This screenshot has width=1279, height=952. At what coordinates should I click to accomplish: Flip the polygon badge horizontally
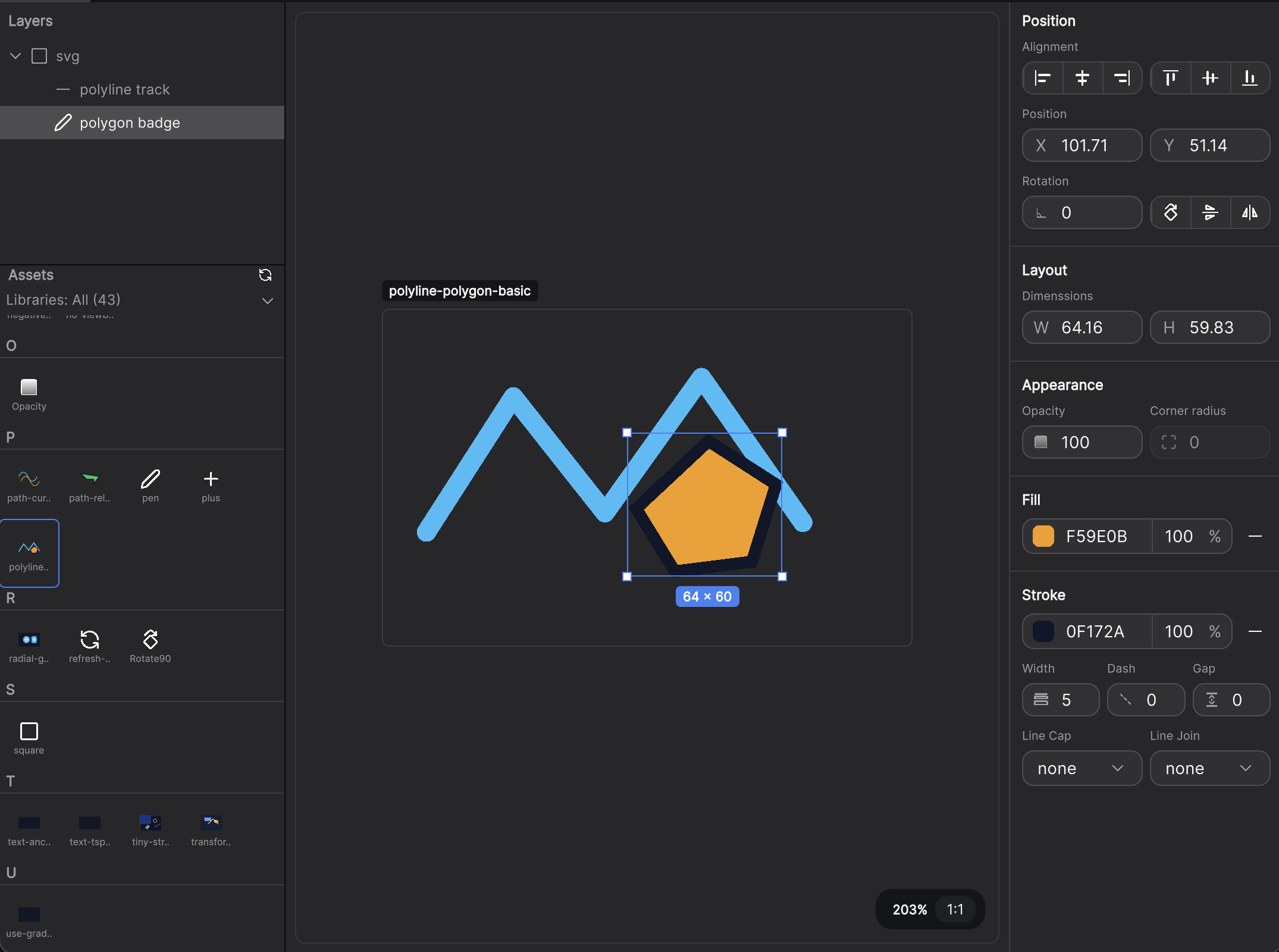1250,212
